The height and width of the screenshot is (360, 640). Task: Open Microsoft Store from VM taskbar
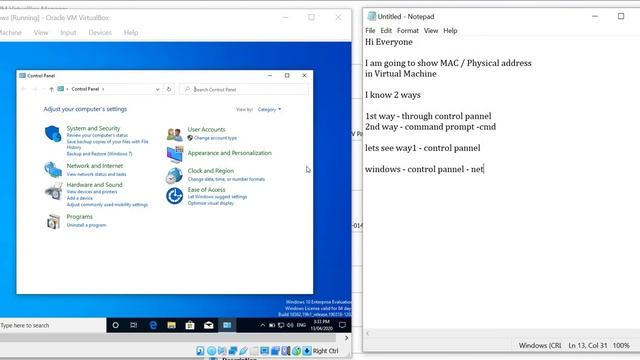pos(190,325)
